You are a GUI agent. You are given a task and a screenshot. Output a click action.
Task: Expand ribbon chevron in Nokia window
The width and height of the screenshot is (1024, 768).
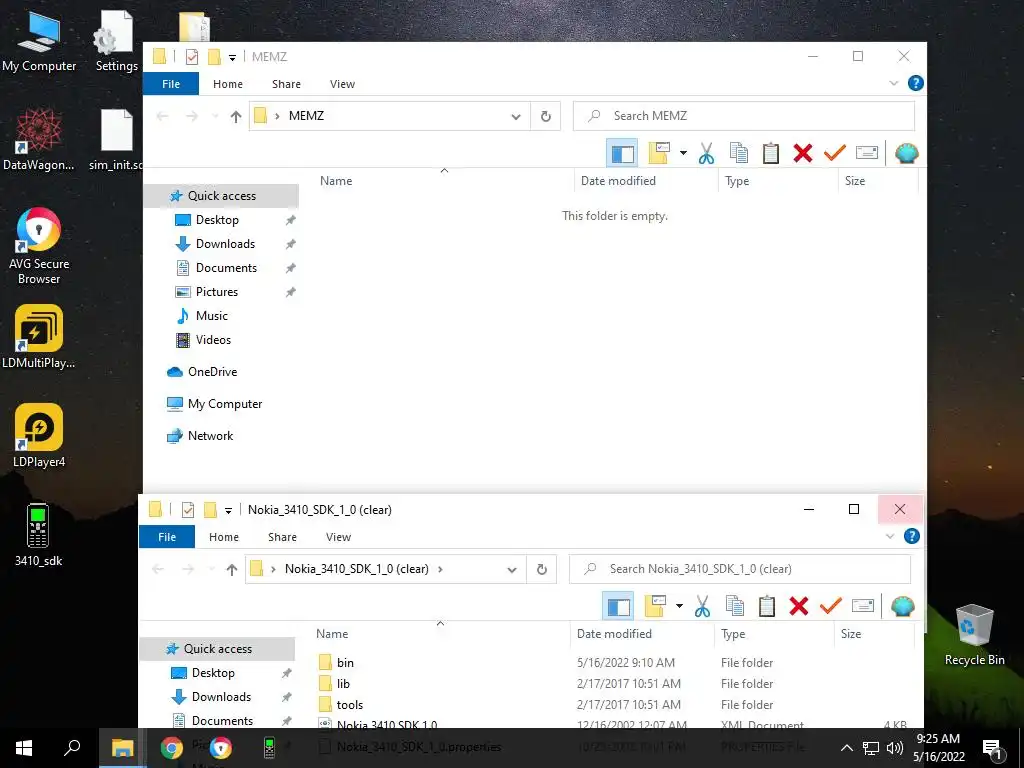[x=889, y=536]
